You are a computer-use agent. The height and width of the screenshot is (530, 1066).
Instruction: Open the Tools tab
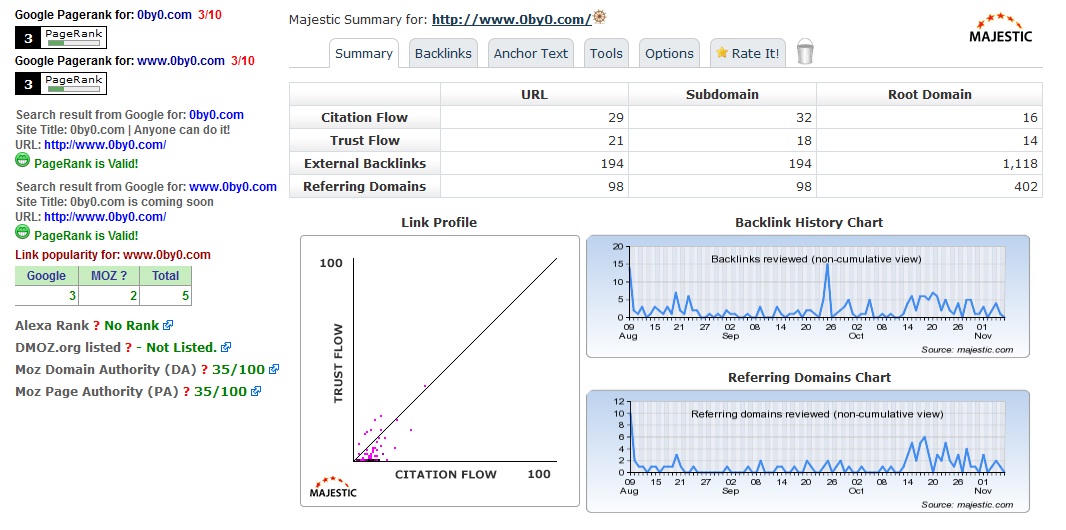606,54
